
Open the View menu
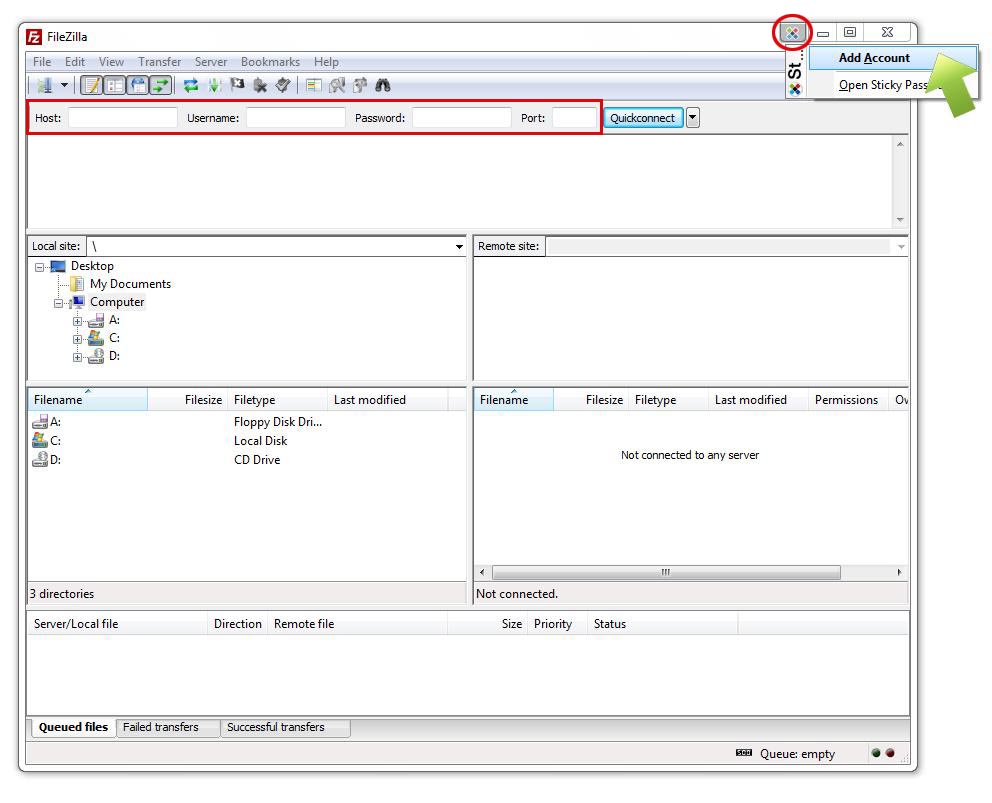click(111, 62)
